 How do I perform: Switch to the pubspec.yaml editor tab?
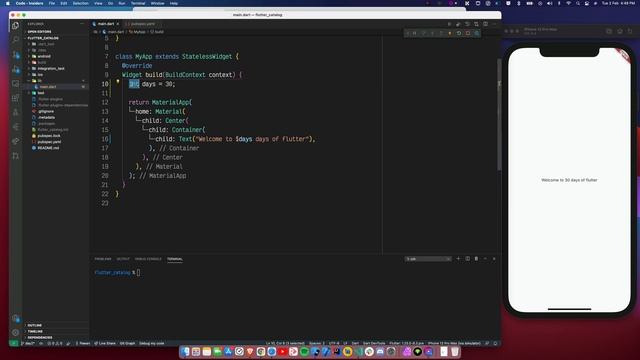pyautogui.click(x=142, y=24)
